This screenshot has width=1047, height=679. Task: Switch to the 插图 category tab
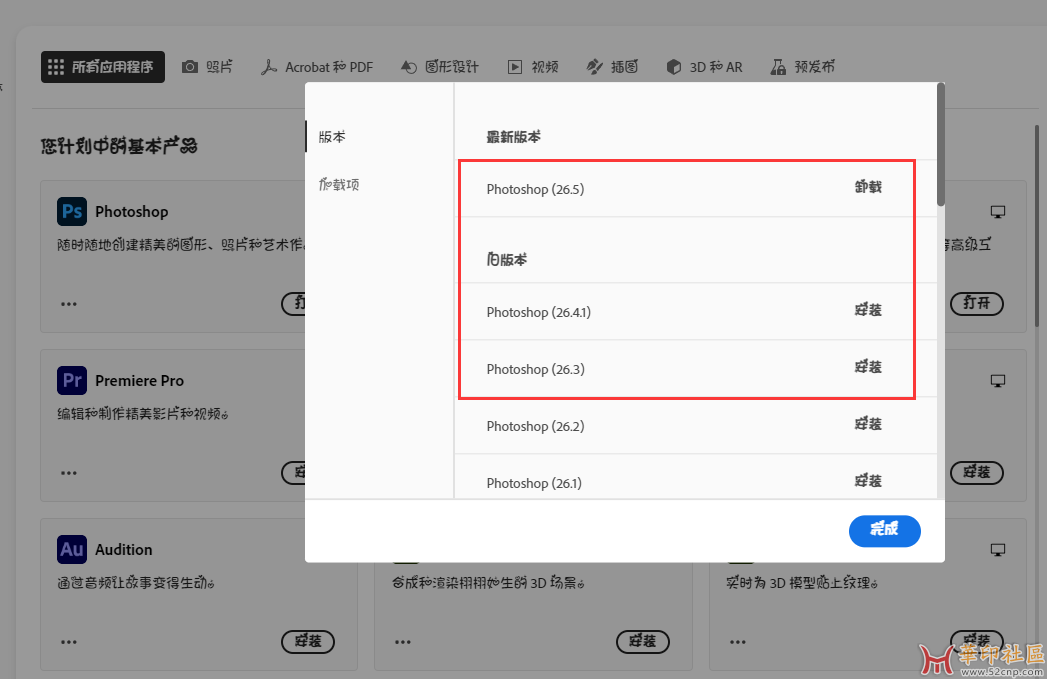click(612, 67)
